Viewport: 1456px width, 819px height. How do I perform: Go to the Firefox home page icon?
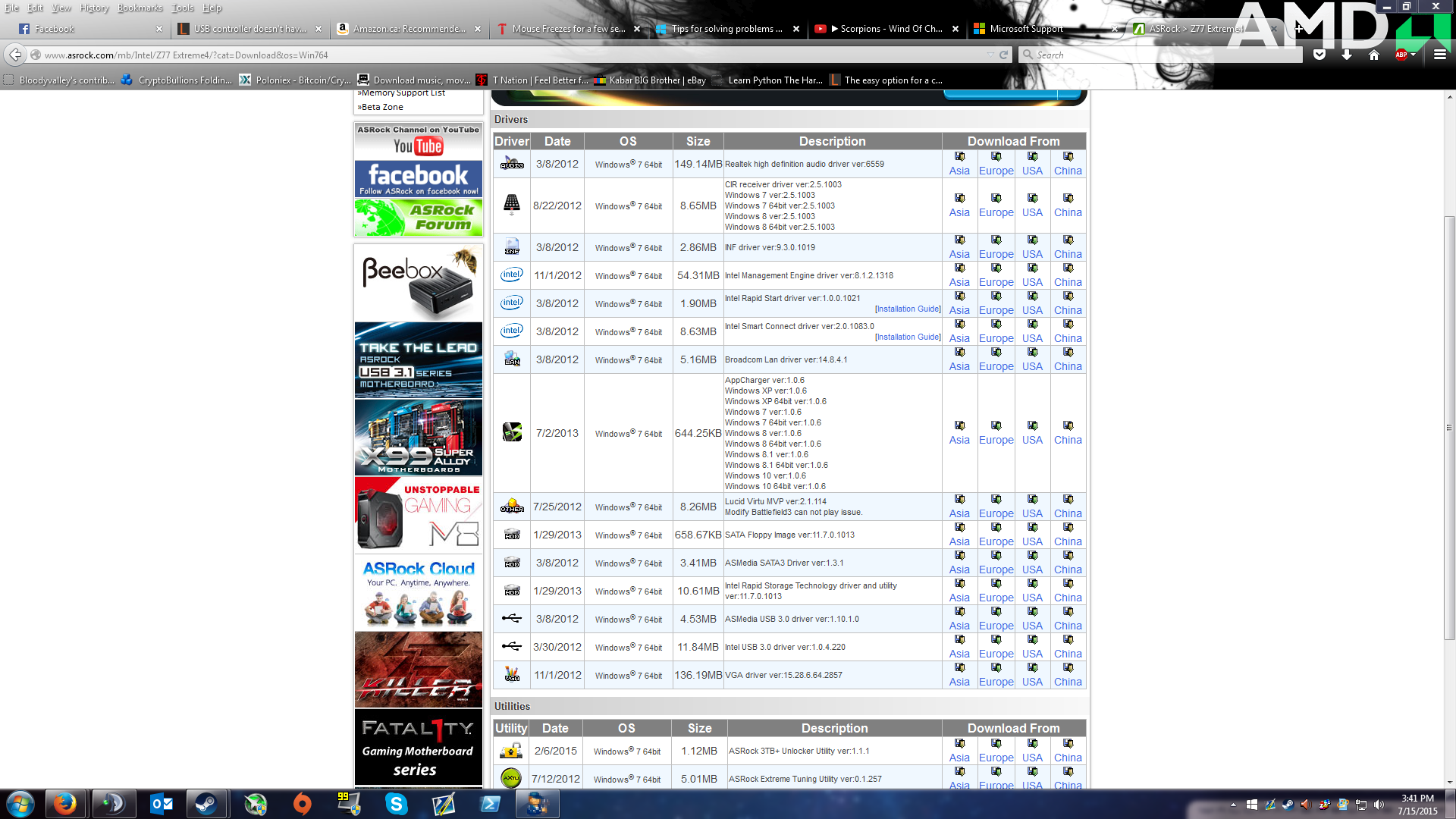1373,55
